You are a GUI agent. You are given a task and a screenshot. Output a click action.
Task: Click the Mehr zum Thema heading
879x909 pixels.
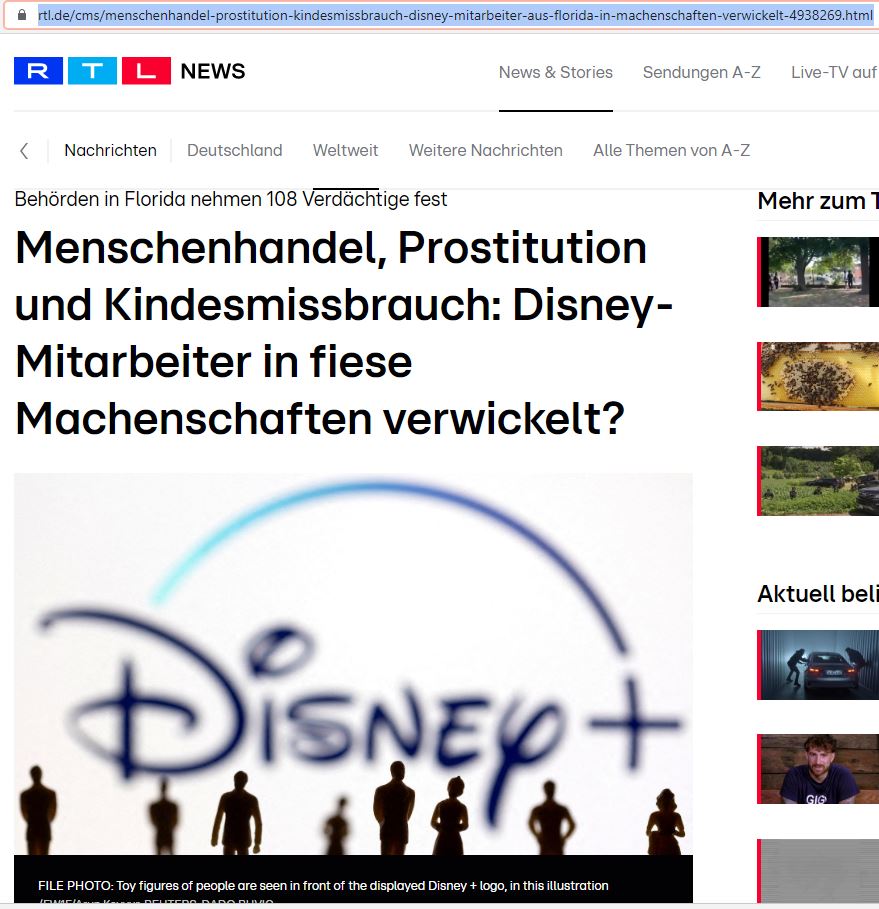pos(817,201)
